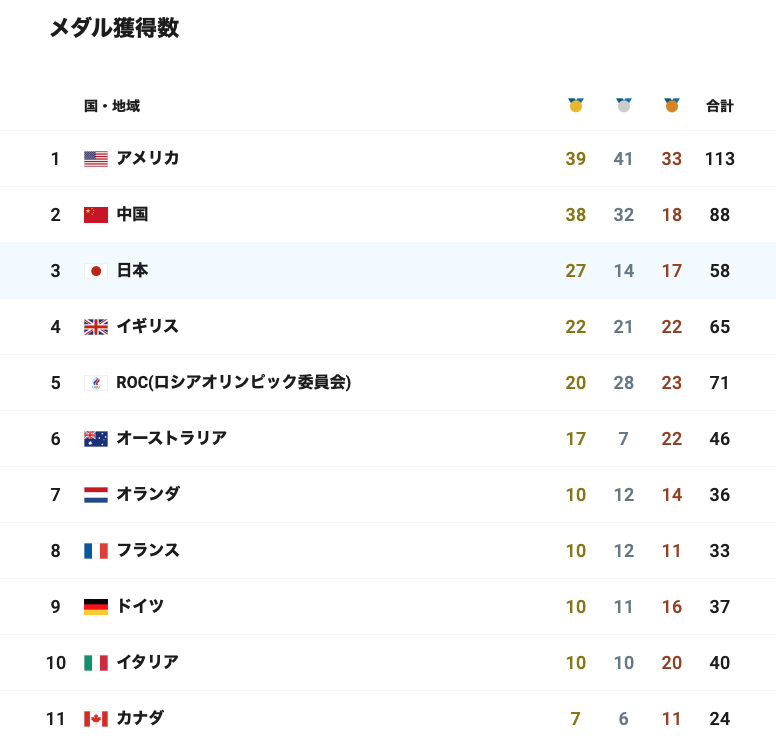
Task: Click the Japan flag icon
Action: (96, 271)
